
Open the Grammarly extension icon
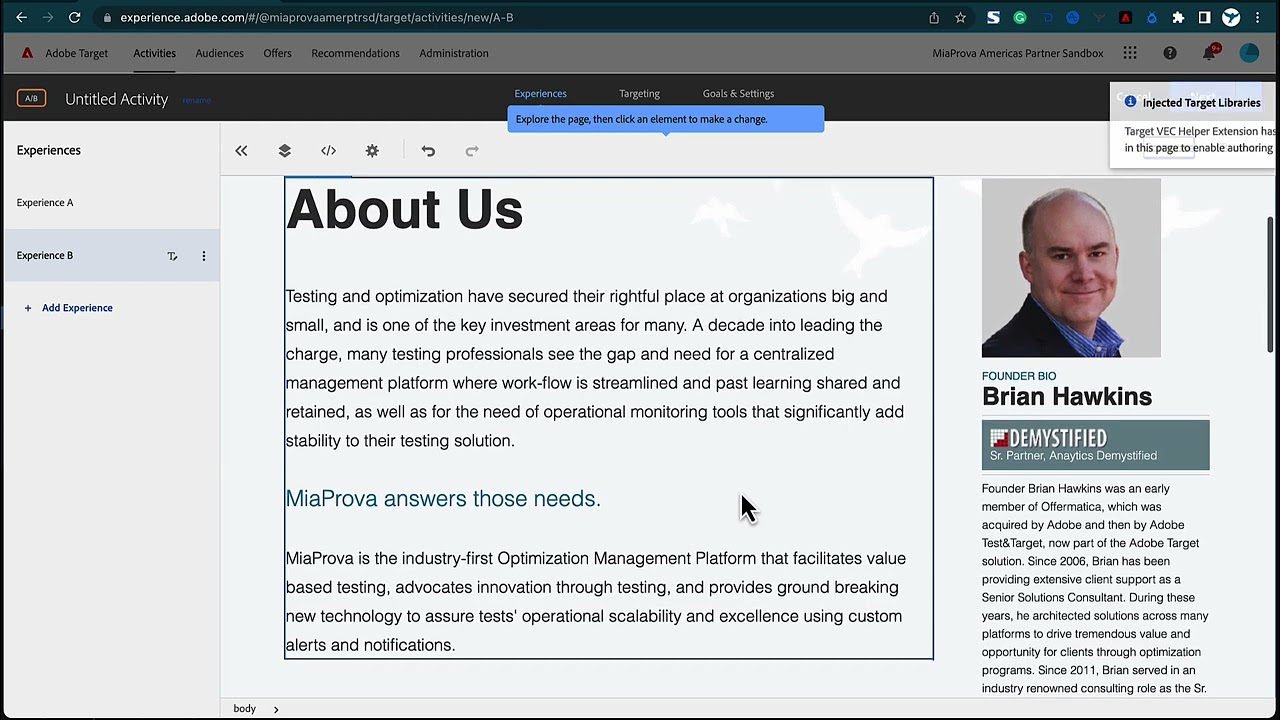click(x=1020, y=17)
